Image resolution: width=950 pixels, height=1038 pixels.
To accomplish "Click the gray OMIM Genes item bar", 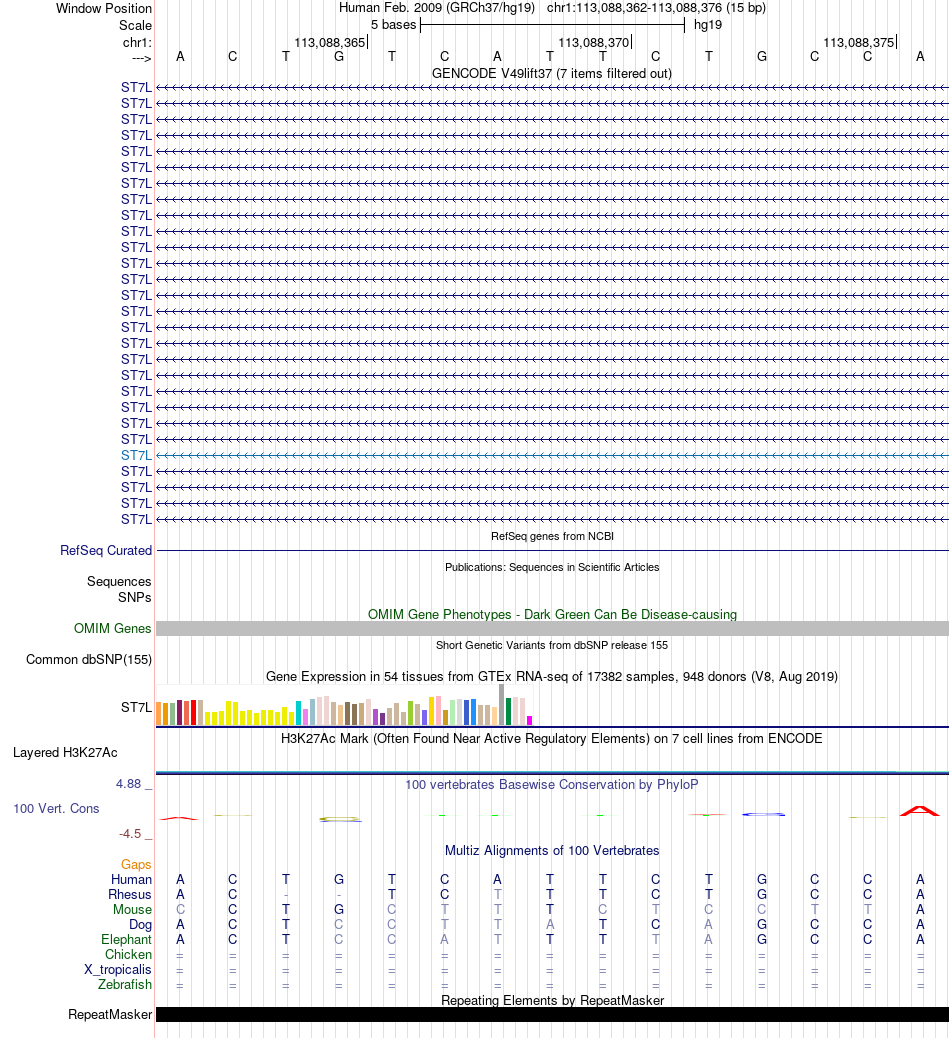I will click(552, 628).
